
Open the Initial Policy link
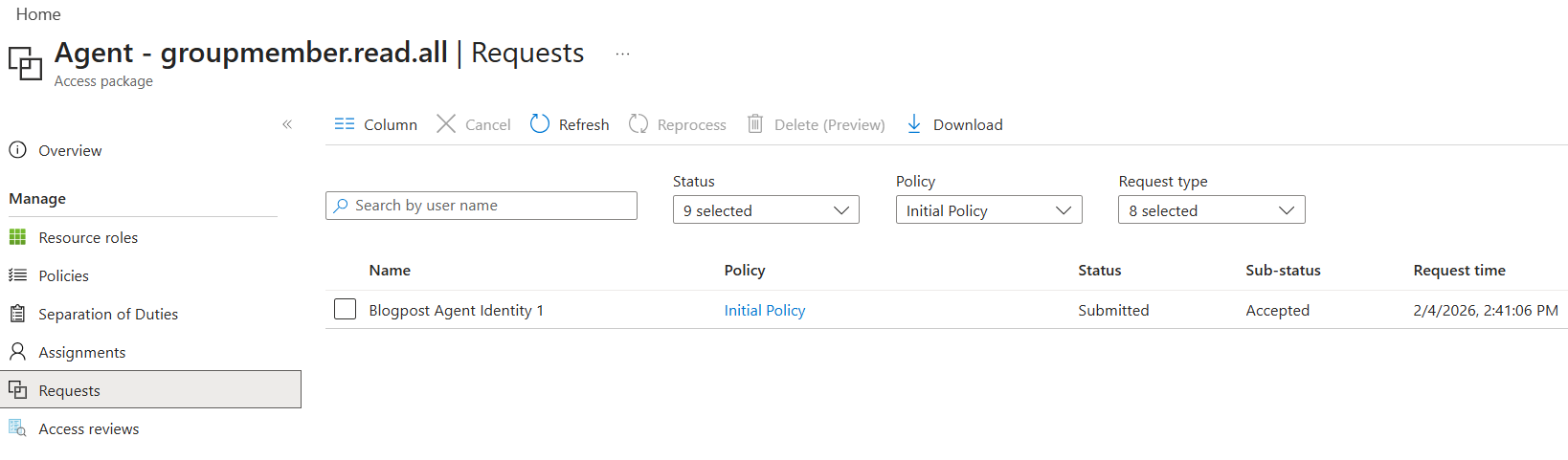tap(764, 311)
